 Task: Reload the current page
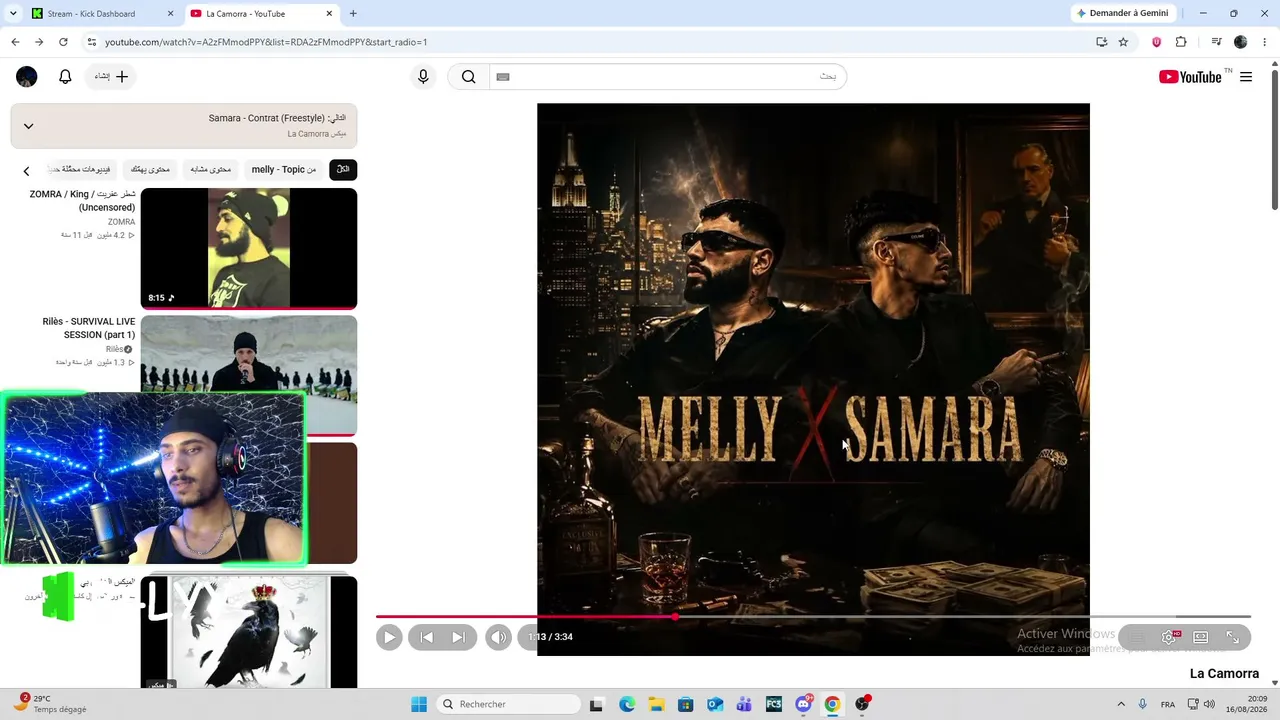point(63,42)
